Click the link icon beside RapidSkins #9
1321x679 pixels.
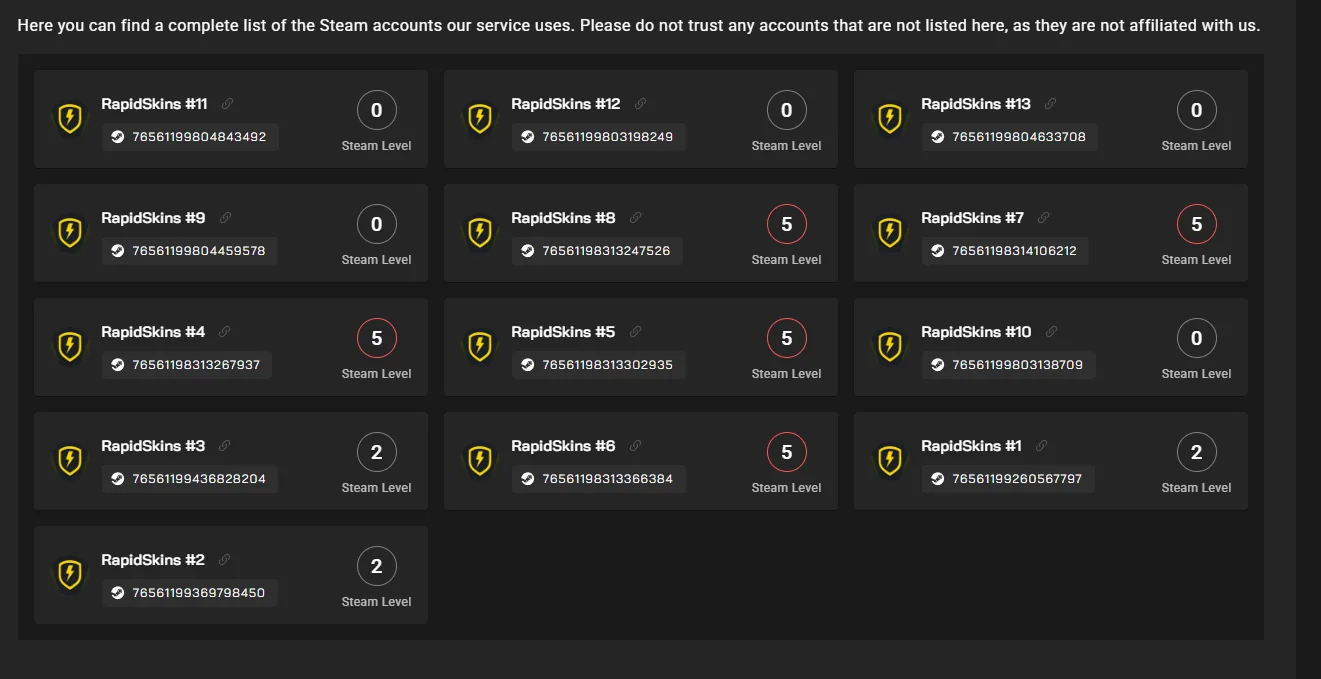tap(225, 218)
